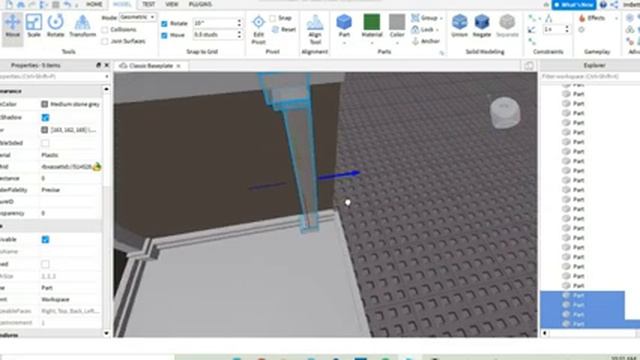Click the Rotate increment stepper arrows
Screen dimensions: 640x360
coord(239,23)
